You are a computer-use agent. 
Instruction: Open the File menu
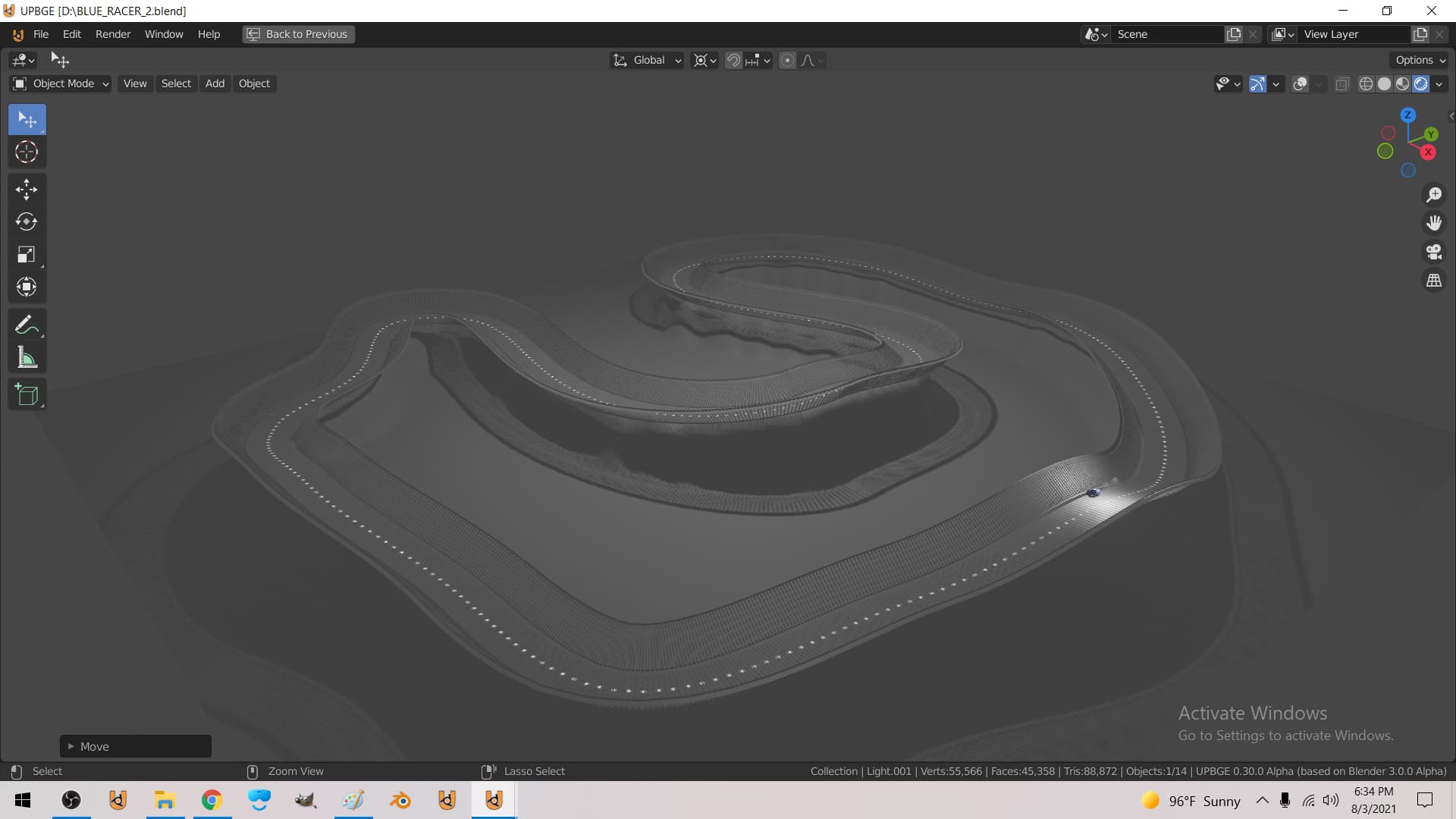[41, 34]
